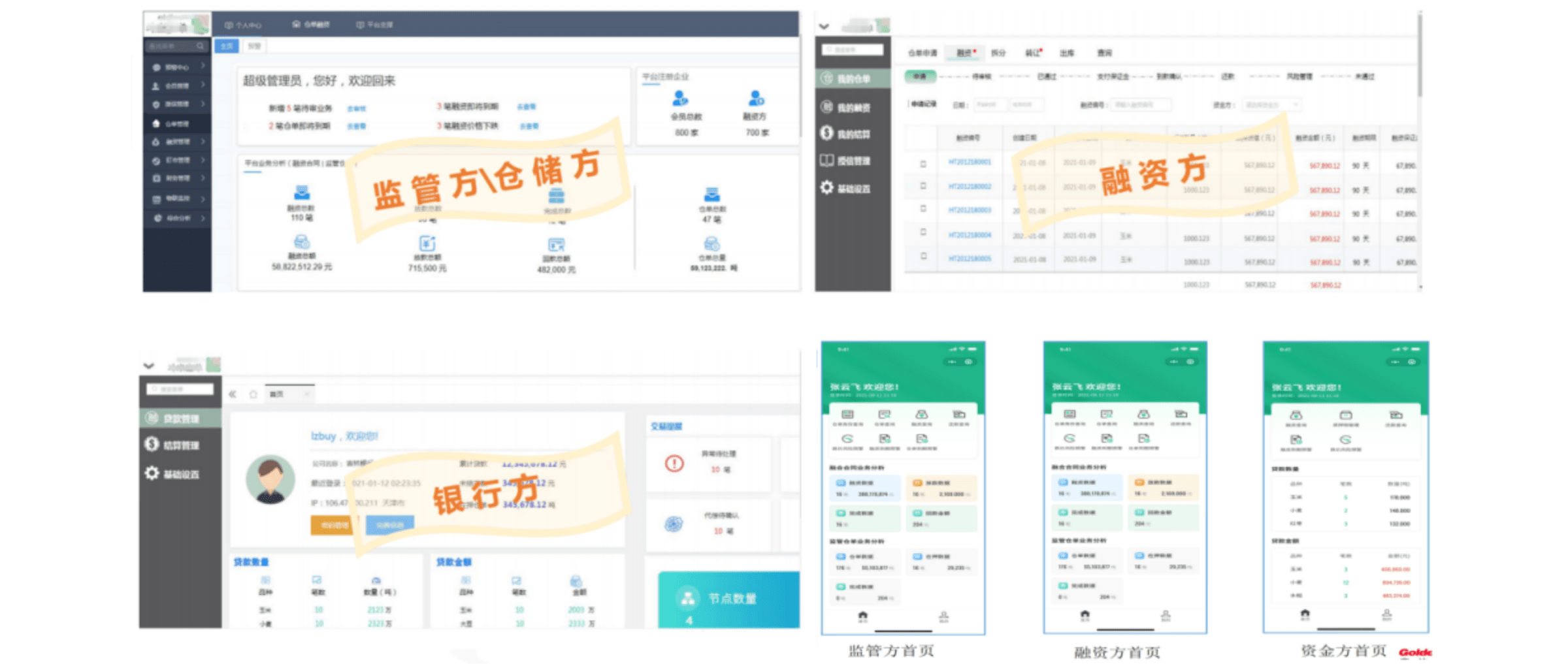Image resolution: width=1568 pixels, height=664 pixels.
Task: Tick the checkbox for row HT2012180001
Action: click(x=923, y=164)
